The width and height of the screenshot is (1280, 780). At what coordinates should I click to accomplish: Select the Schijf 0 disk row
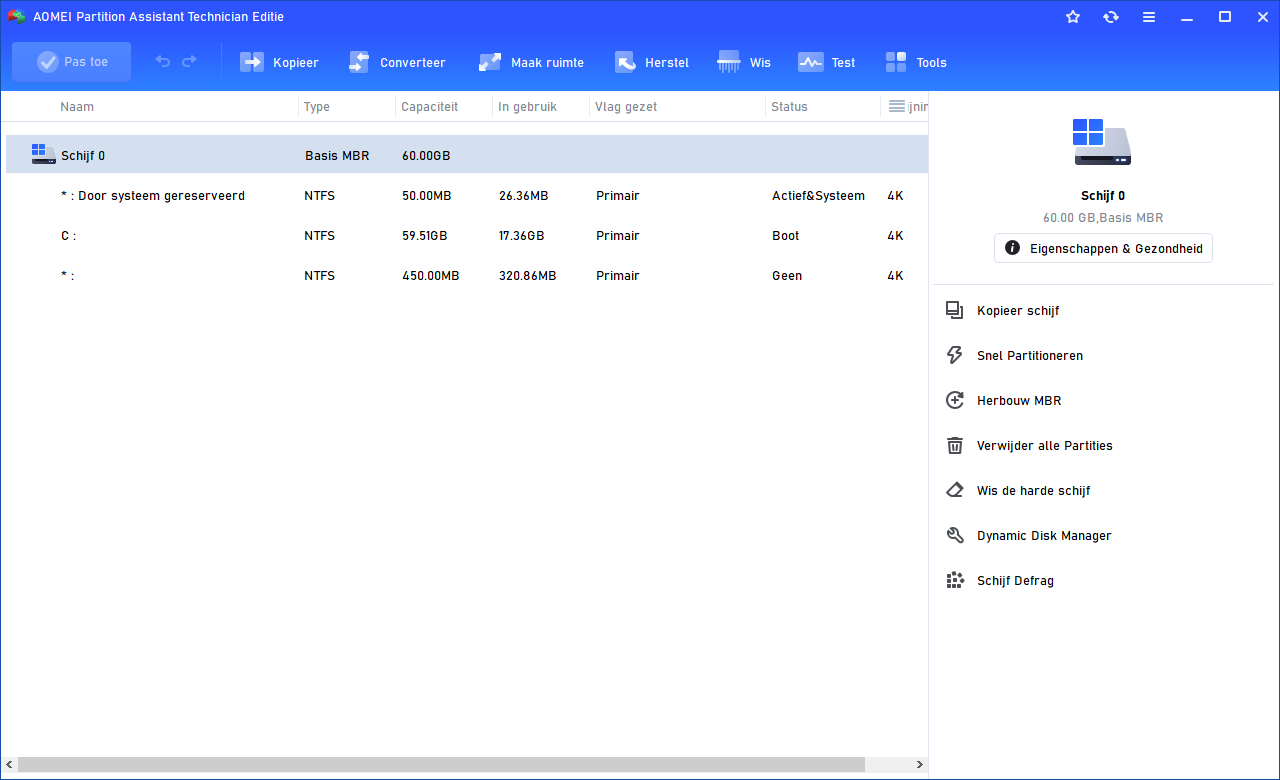[467, 155]
